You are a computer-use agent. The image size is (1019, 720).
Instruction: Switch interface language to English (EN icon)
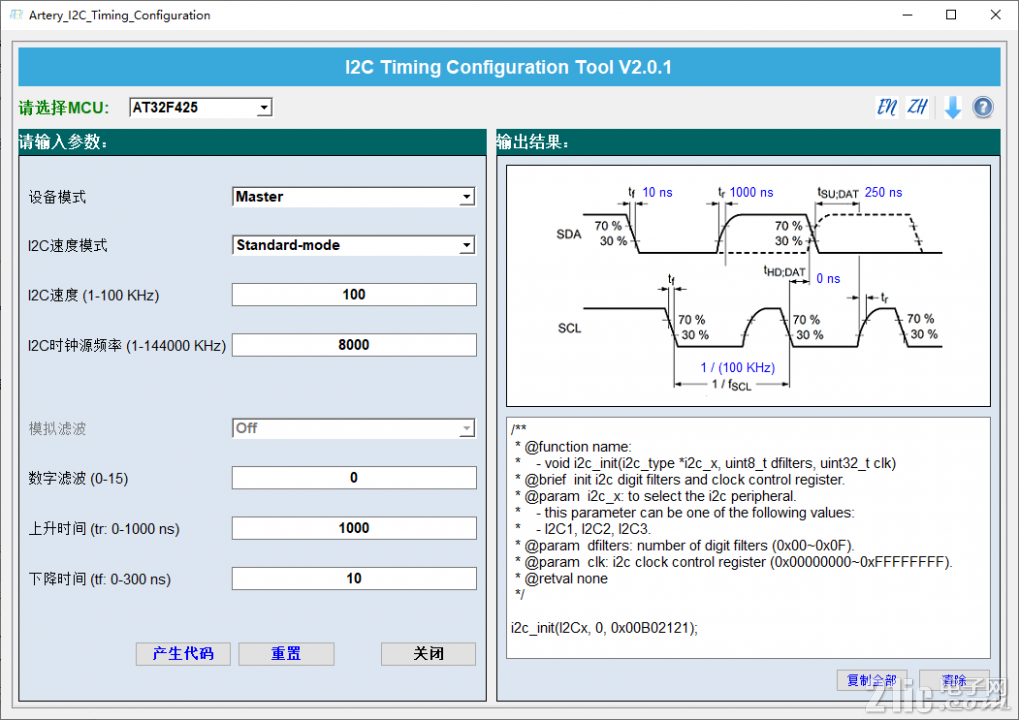pyautogui.click(x=887, y=107)
